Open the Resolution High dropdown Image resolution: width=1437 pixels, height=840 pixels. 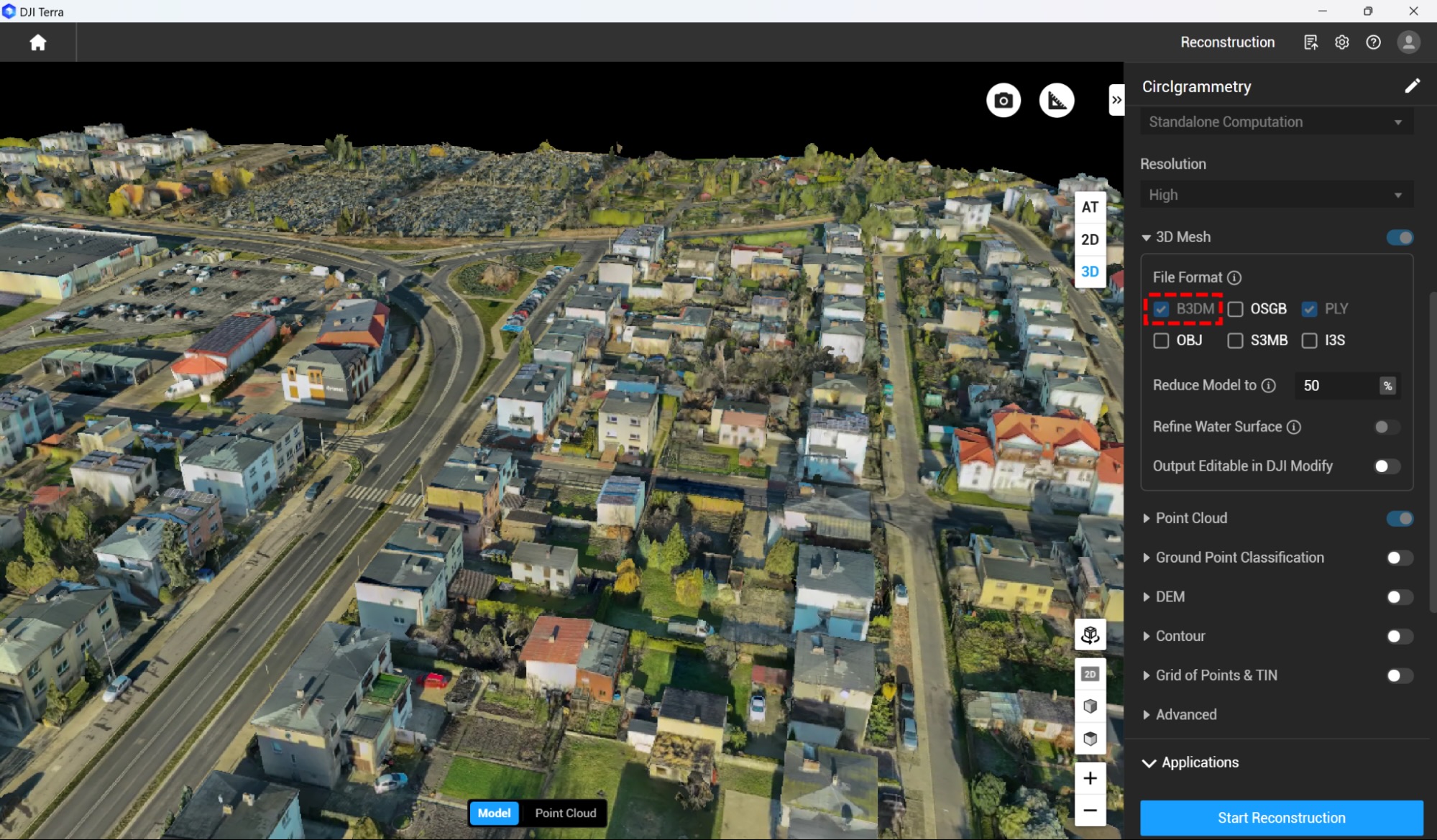1276,195
